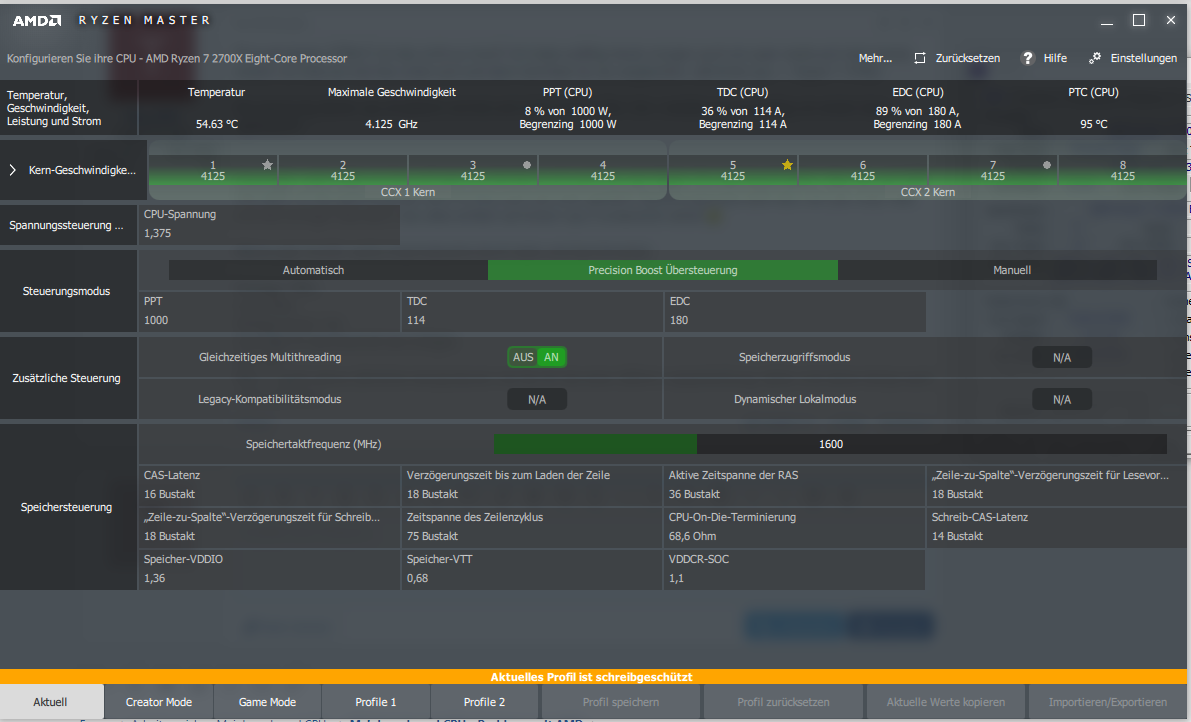
Task: Click the gray star on core 1
Action: point(267,165)
